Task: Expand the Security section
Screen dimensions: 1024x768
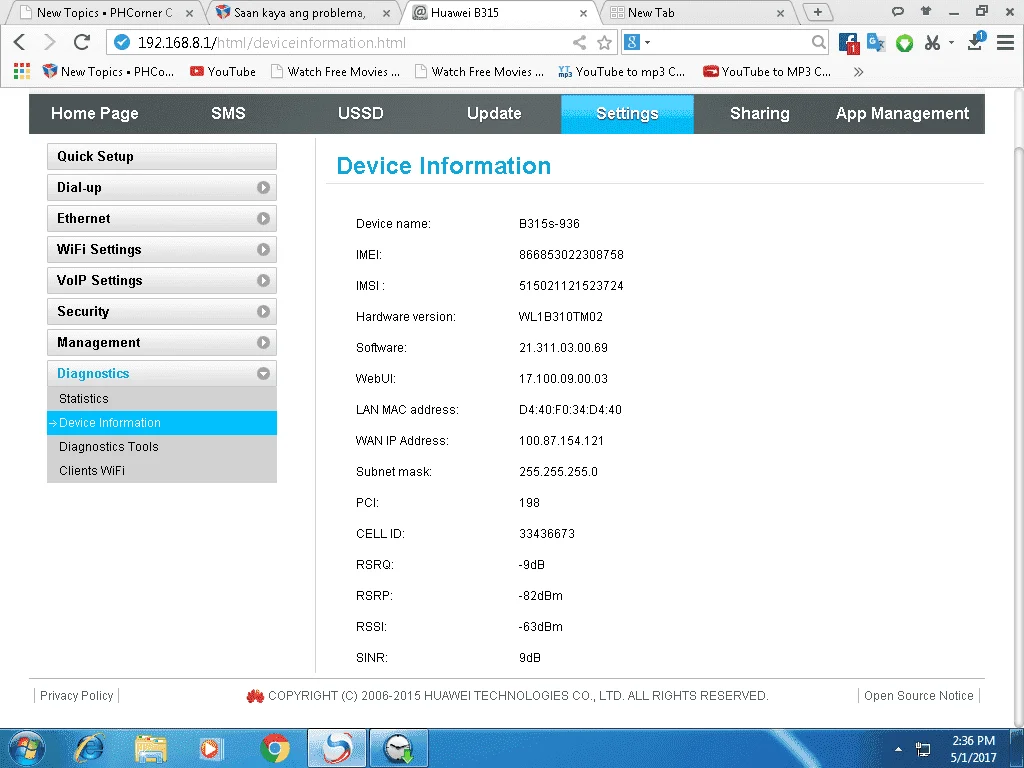Action: [x=162, y=312]
